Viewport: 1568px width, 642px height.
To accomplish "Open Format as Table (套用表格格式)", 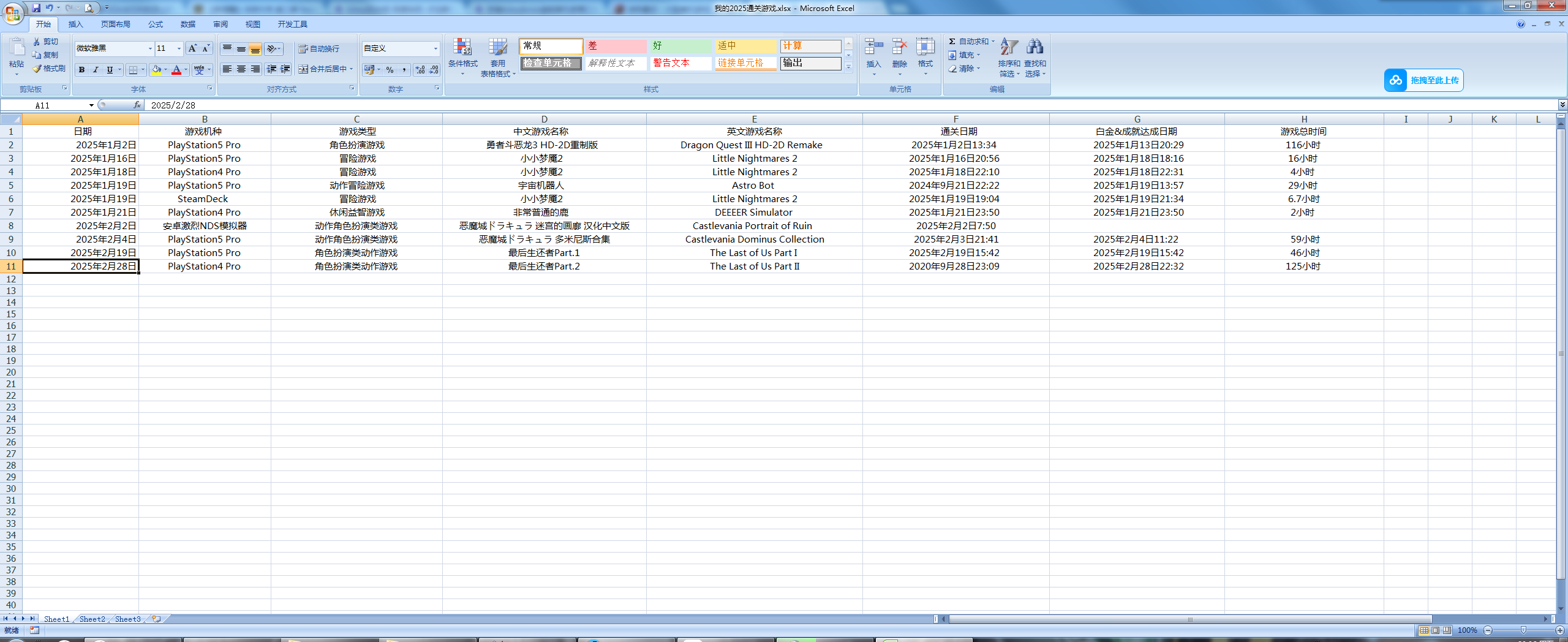I will [x=498, y=57].
